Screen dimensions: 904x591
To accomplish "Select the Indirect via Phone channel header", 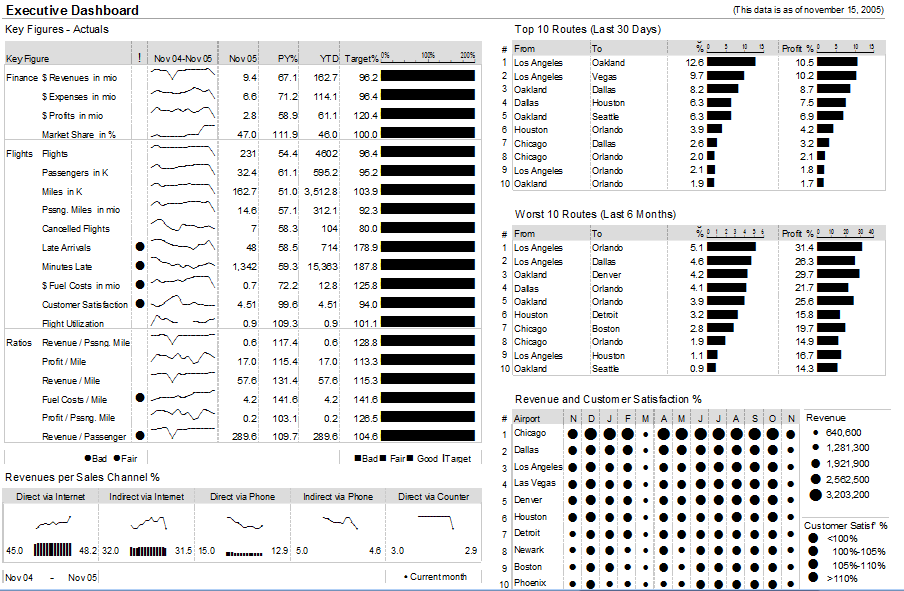I will (338, 496).
